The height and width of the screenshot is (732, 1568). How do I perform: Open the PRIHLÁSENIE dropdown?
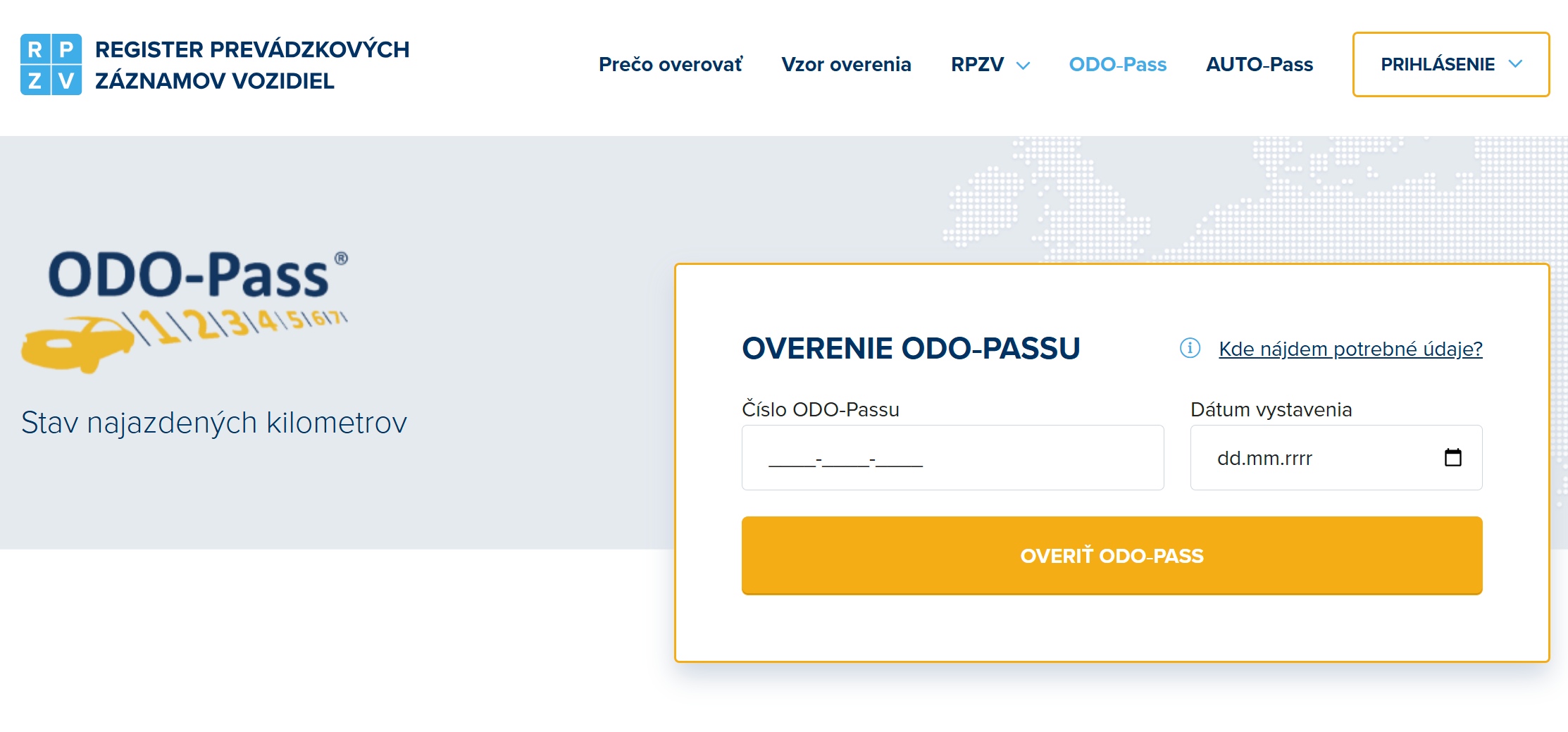click(x=1450, y=64)
